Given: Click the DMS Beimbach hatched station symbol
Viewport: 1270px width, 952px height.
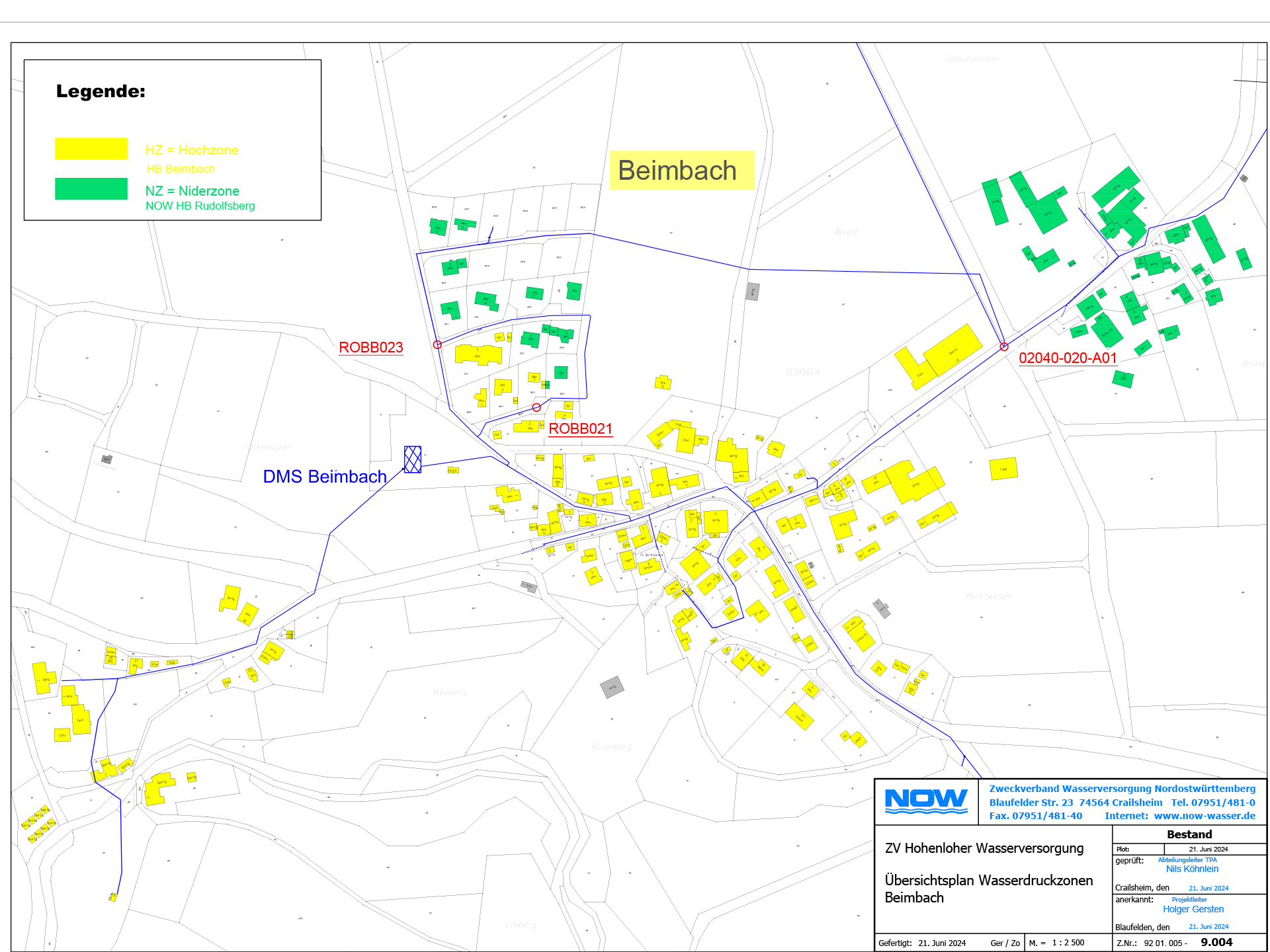Looking at the screenshot, I should [413, 459].
